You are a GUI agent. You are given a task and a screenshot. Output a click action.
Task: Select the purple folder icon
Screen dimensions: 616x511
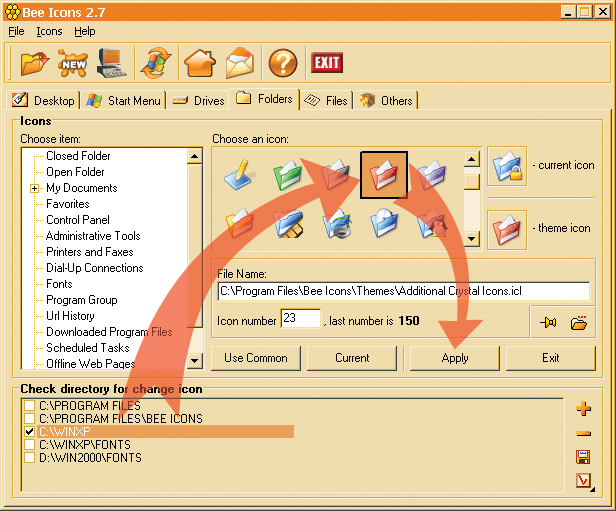click(x=432, y=175)
